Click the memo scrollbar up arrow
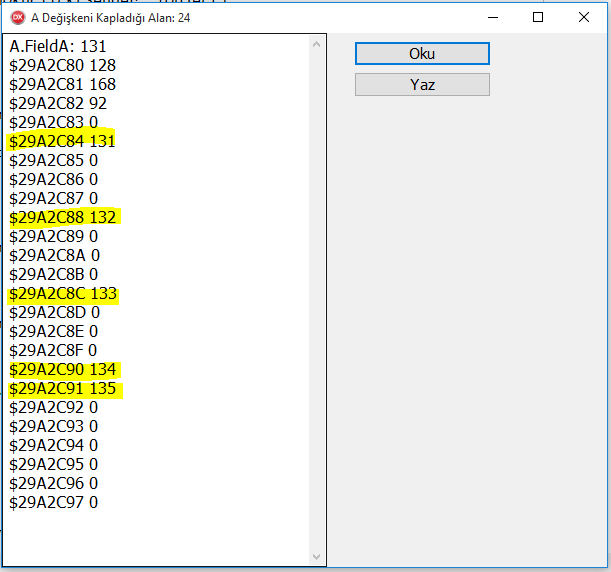The width and height of the screenshot is (611, 572). pyautogui.click(x=317, y=44)
